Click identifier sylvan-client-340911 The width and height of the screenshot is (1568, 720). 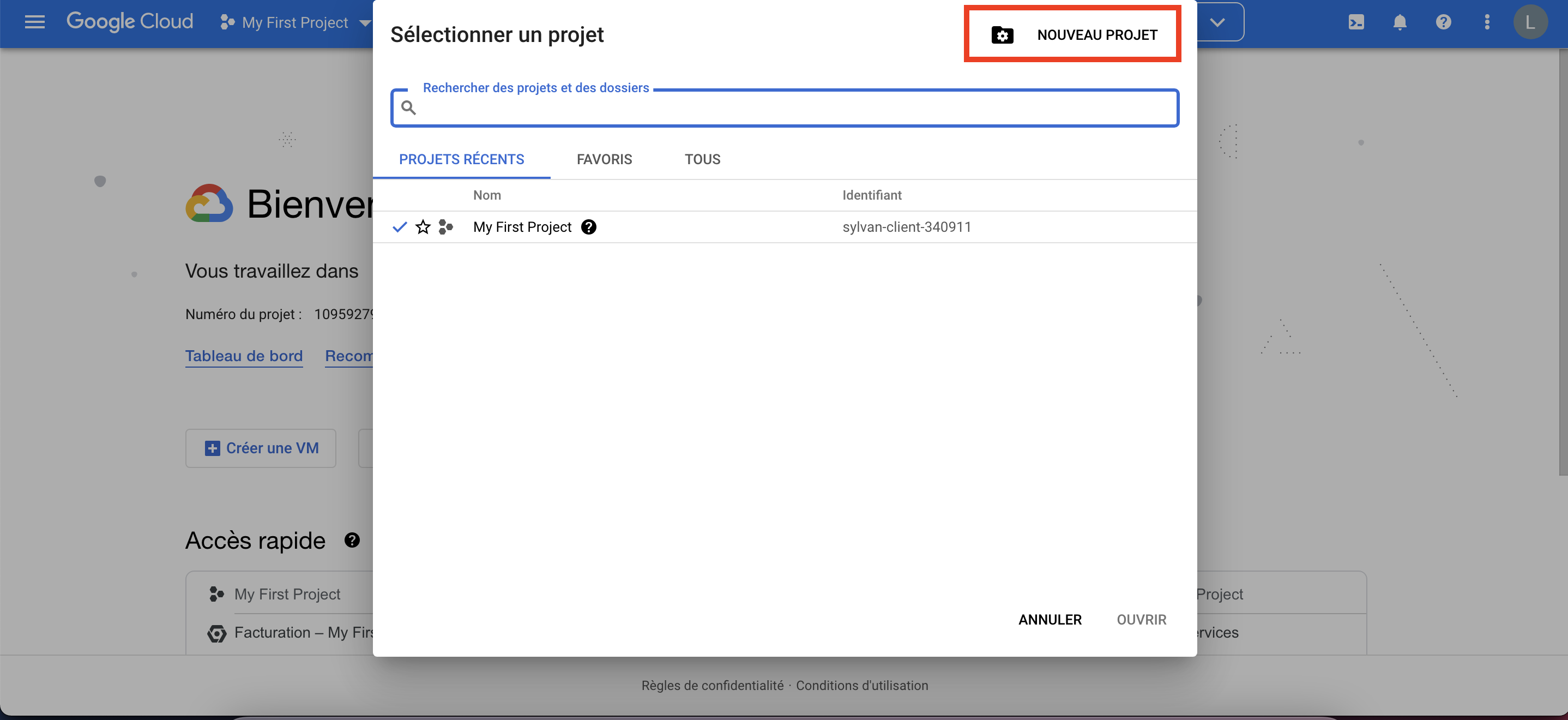point(906,227)
